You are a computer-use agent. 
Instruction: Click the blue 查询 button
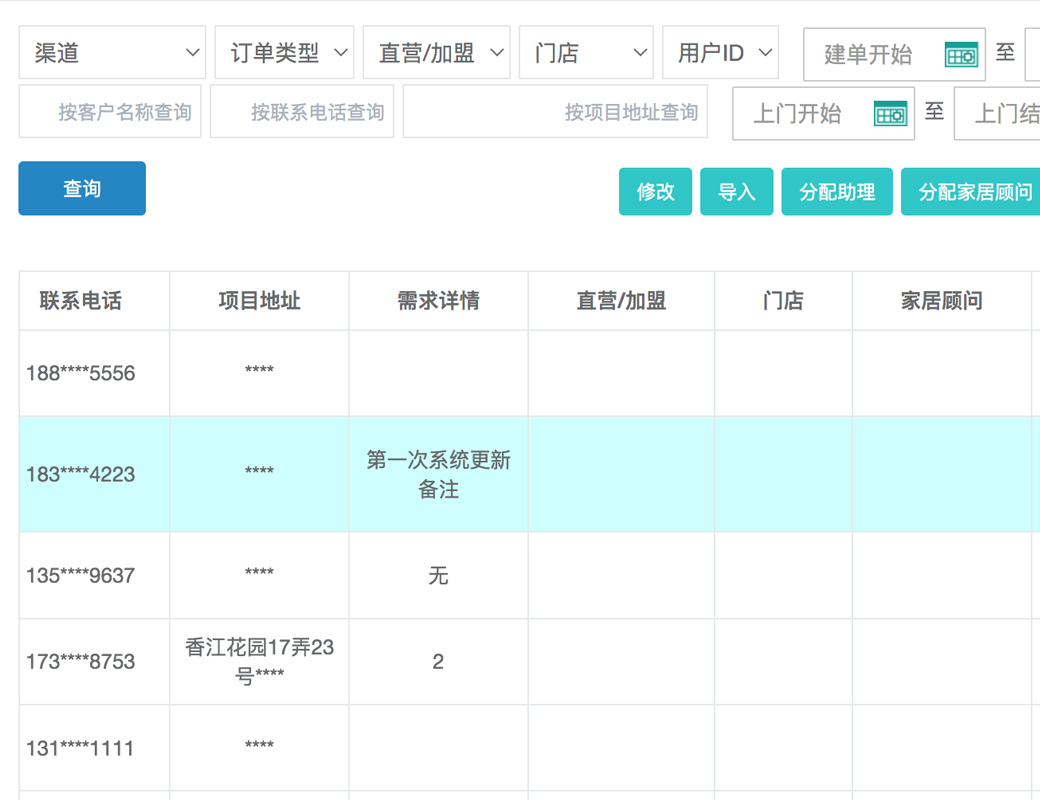82,188
